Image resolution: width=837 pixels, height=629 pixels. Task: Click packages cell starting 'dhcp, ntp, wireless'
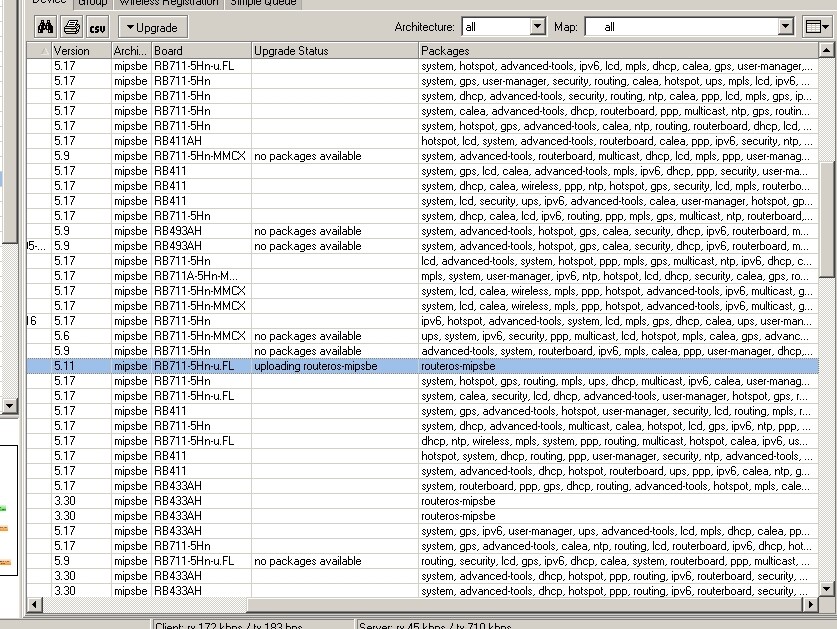pyautogui.click(x=618, y=441)
